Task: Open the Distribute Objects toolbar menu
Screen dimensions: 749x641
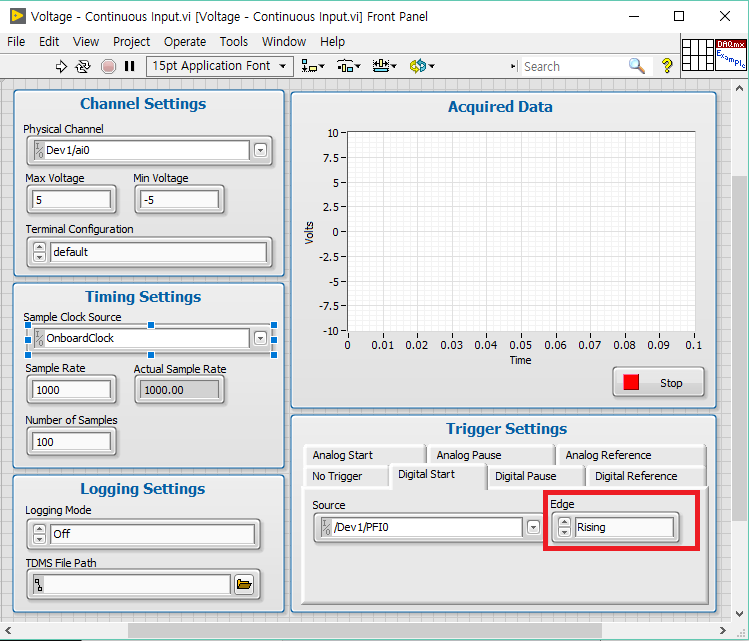Action: (348, 66)
